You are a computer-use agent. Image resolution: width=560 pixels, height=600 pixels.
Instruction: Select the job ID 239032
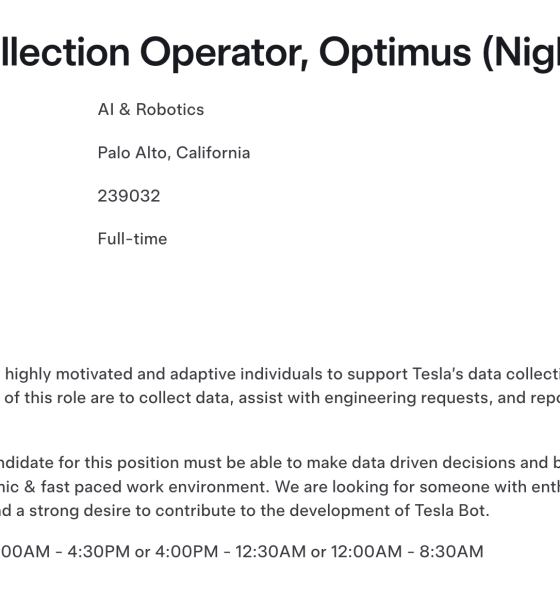tap(129, 196)
